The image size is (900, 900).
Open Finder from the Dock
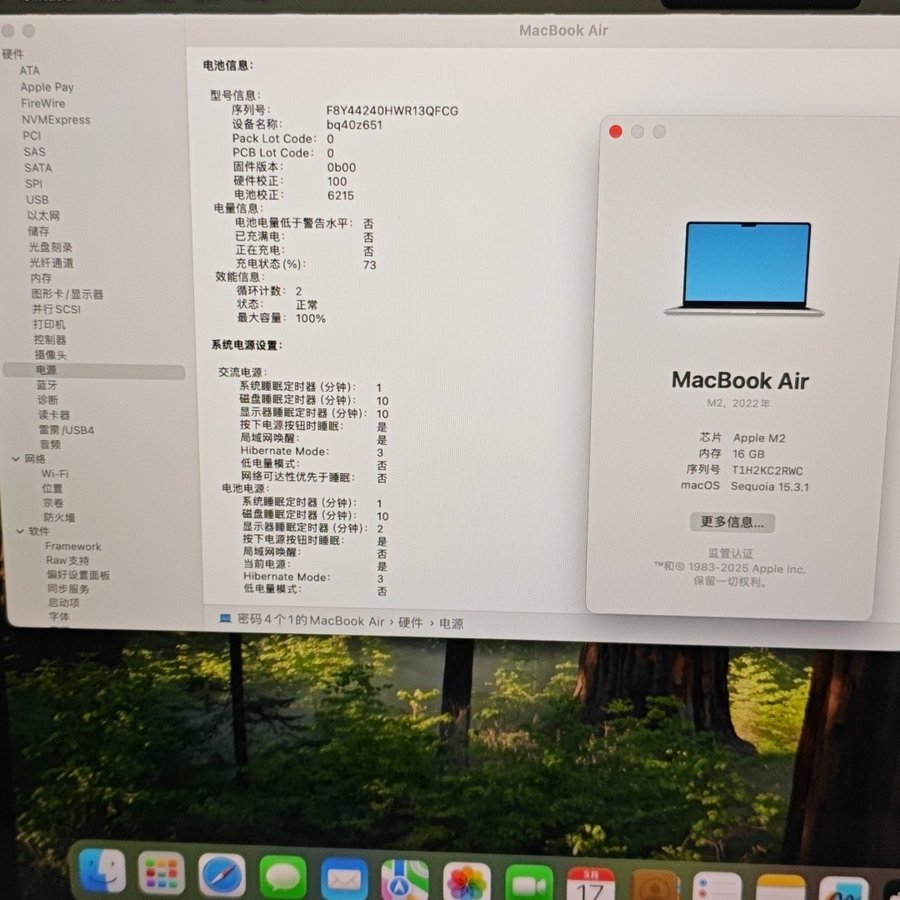point(102,873)
